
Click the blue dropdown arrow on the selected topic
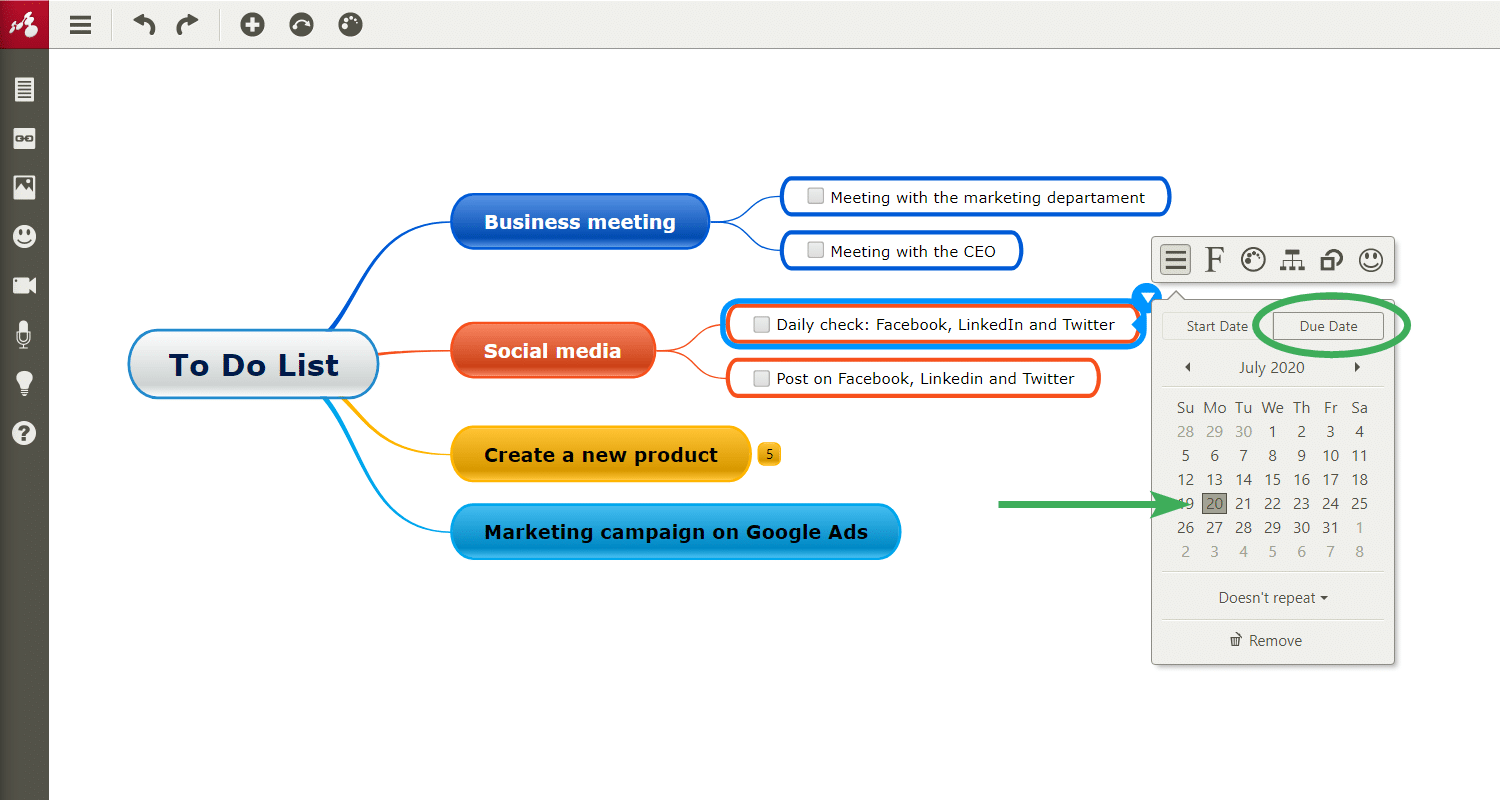pyautogui.click(x=1146, y=295)
